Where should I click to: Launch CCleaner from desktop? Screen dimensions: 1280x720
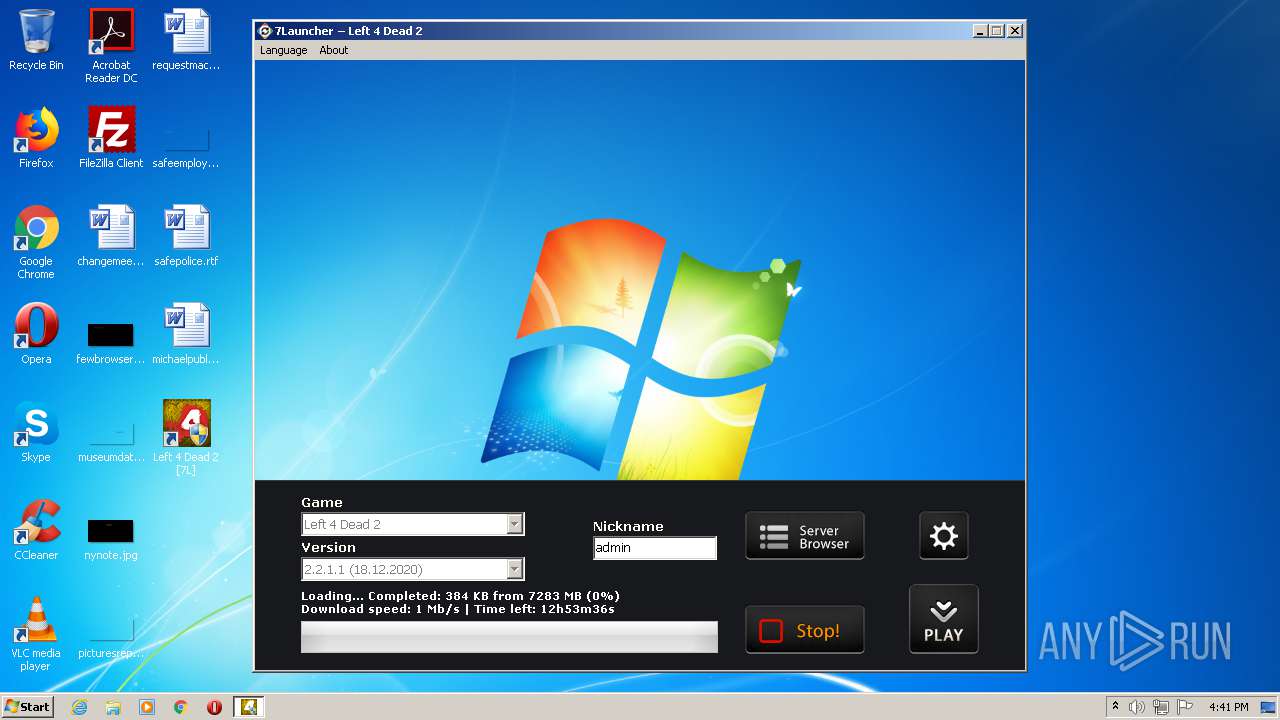coord(36,530)
